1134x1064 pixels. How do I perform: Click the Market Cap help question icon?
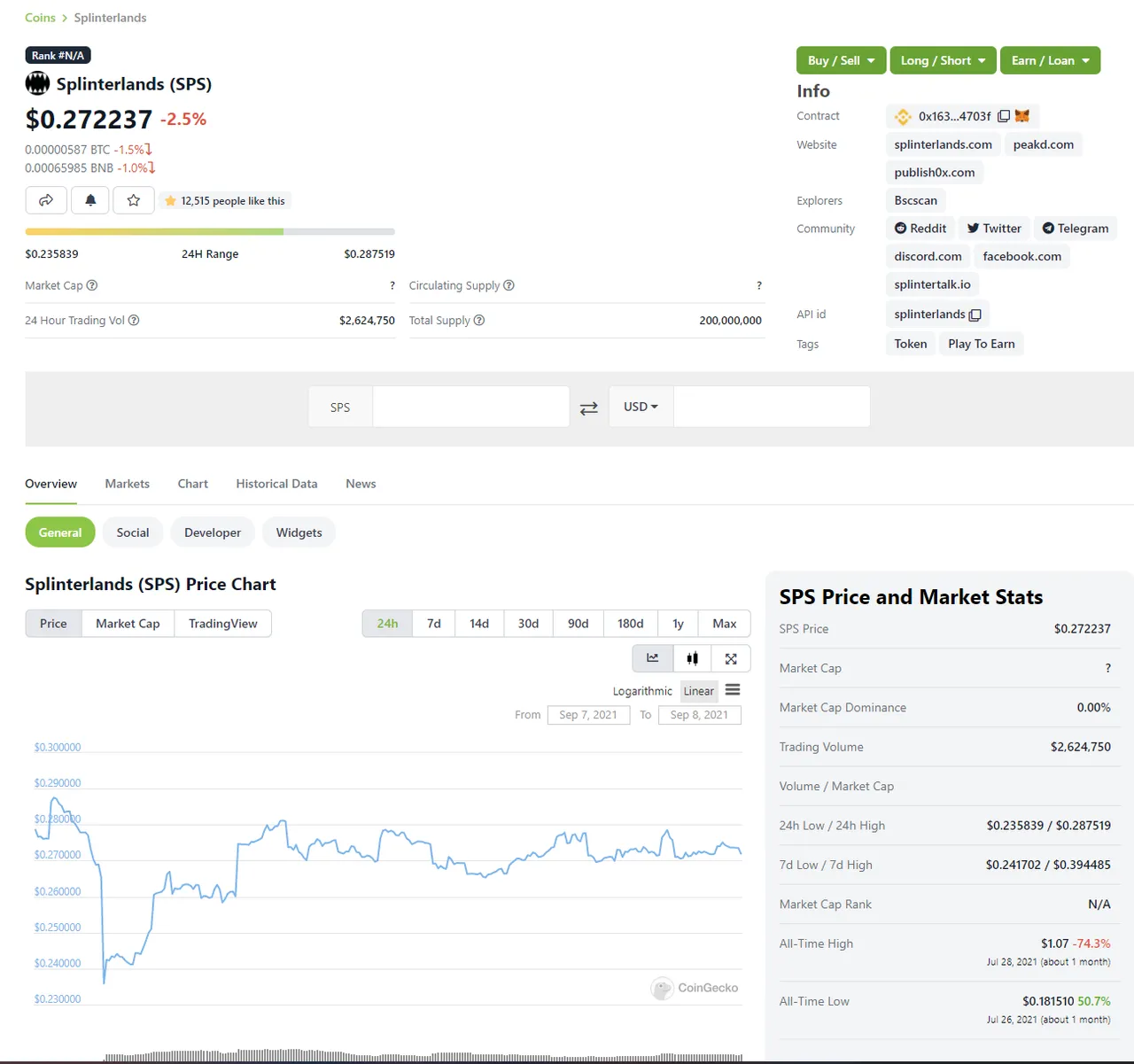pos(92,285)
